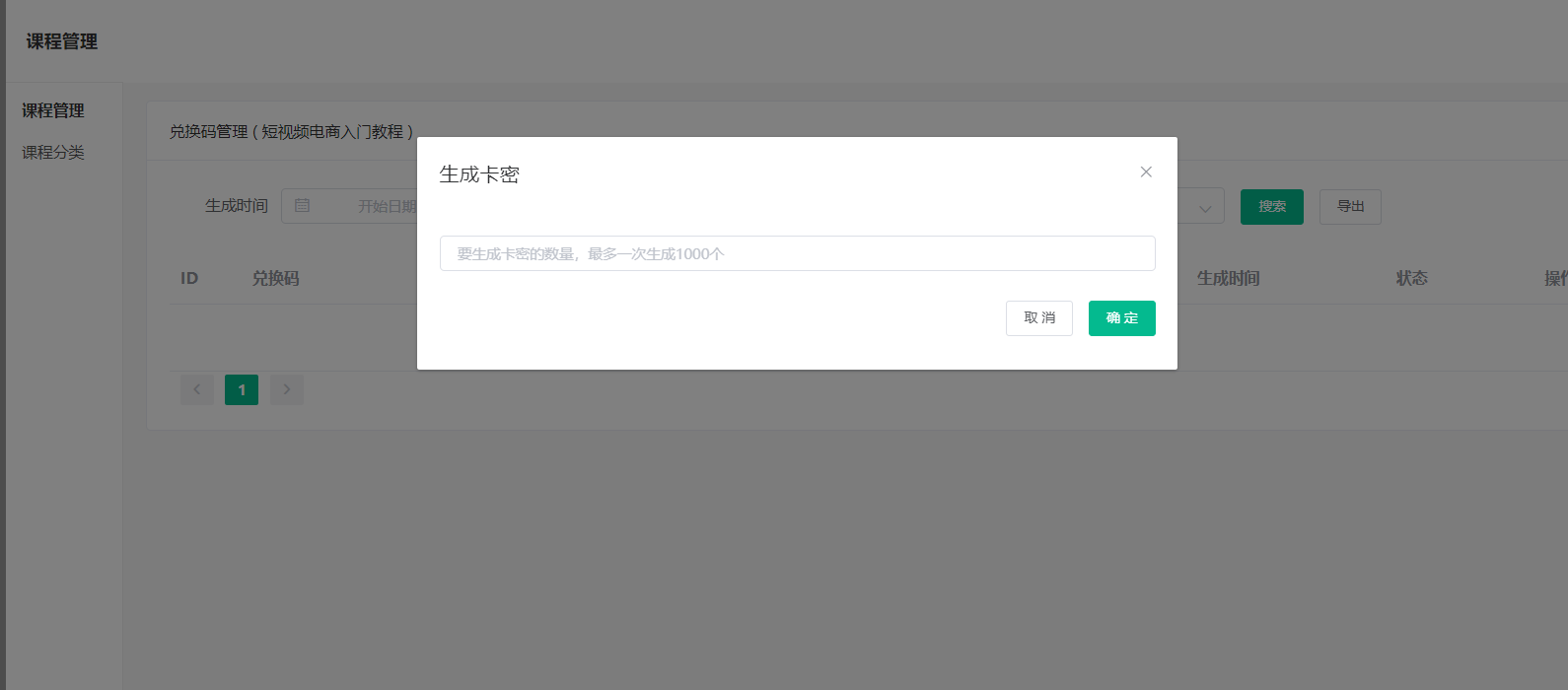The height and width of the screenshot is (690, 1568).
Task: Click the 生成时间 table column header
Action: coord(1228,278)
